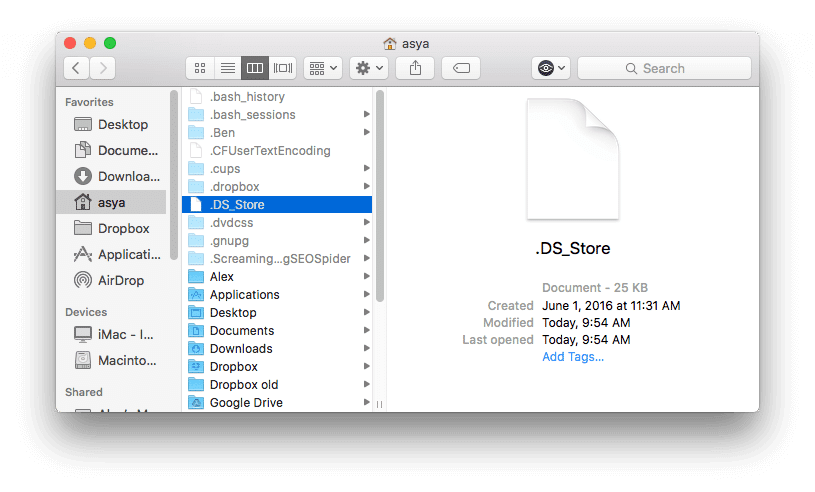Screen dimensions: 815x492
Task: Click the yellow minimize window button
Action: [90, 43]
